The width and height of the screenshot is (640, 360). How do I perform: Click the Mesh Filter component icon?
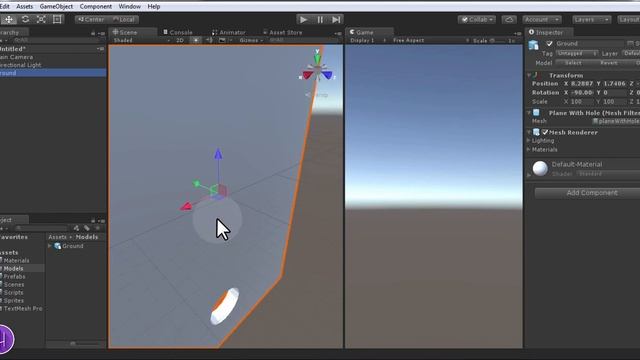536,113
